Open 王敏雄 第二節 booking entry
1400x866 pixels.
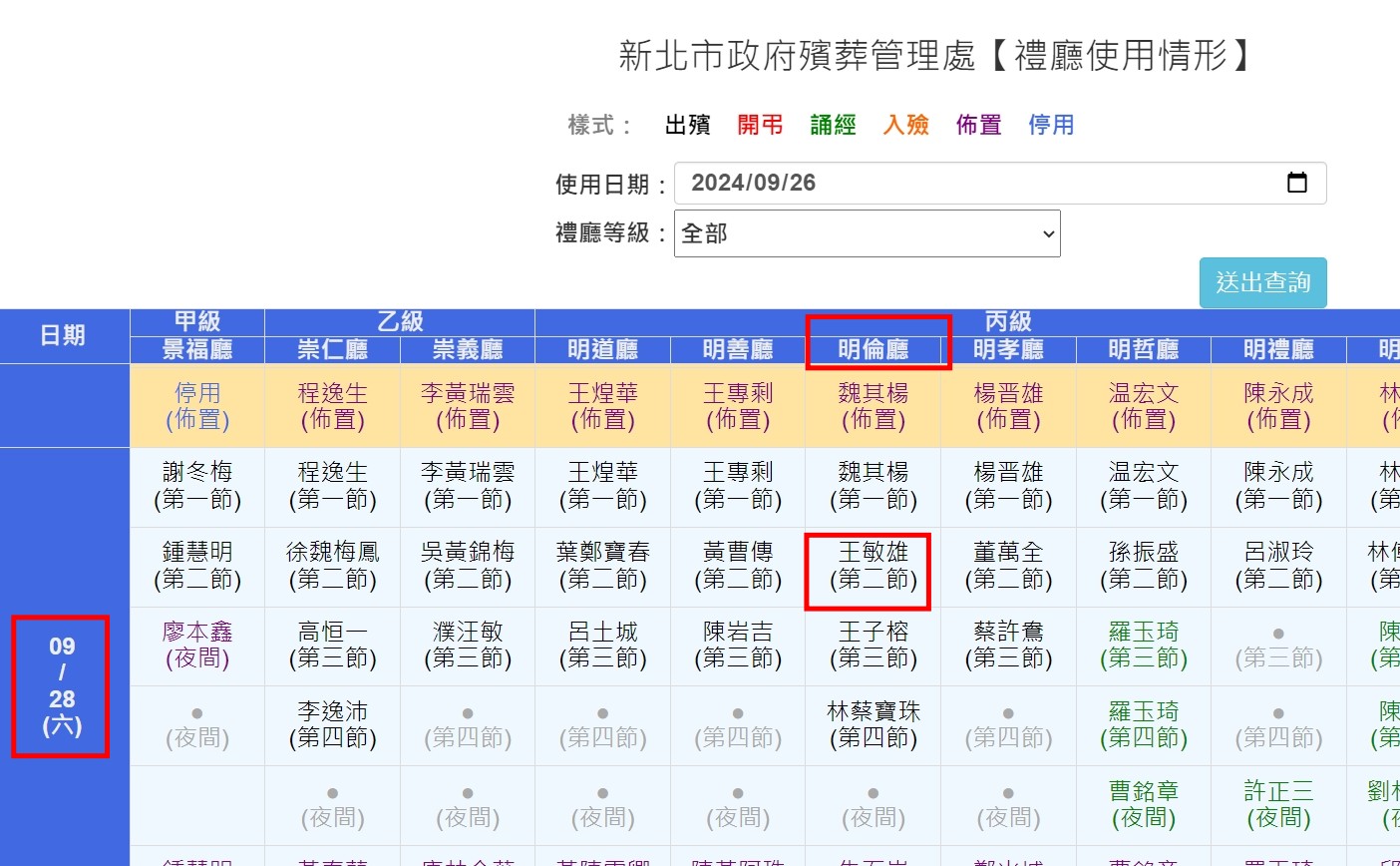tap(874, 566)
